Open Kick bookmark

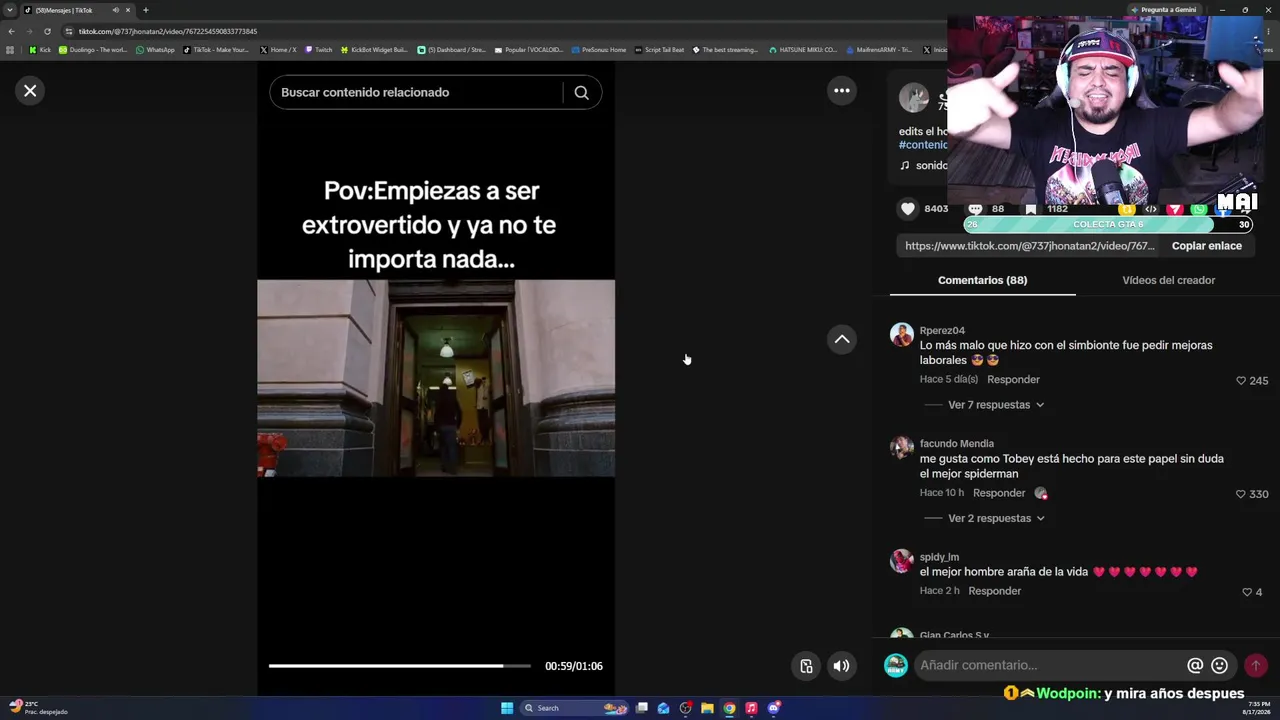coord(40,50)
